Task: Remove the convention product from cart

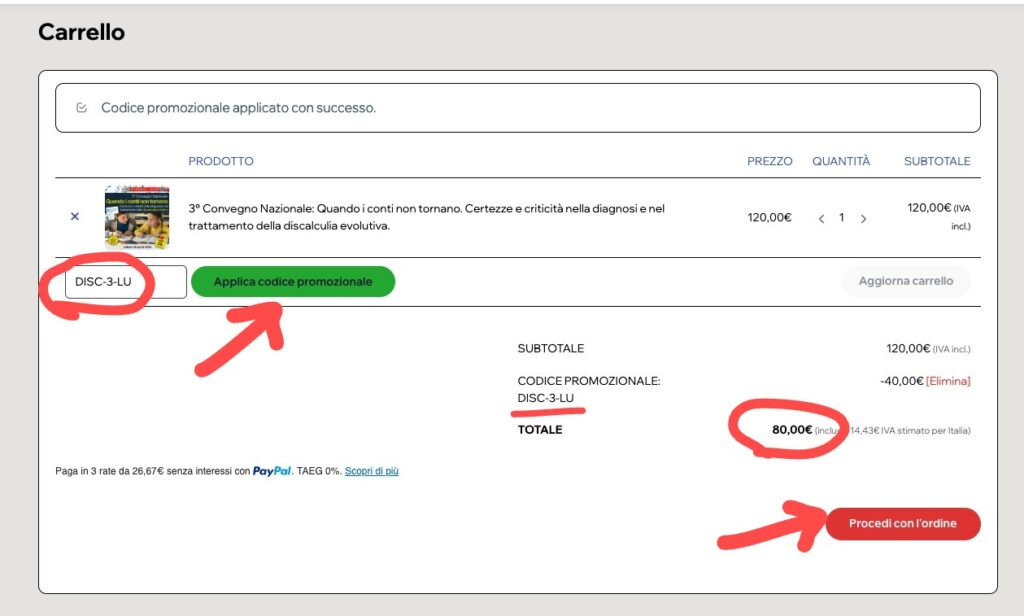Action: click(x=75, y=216)
